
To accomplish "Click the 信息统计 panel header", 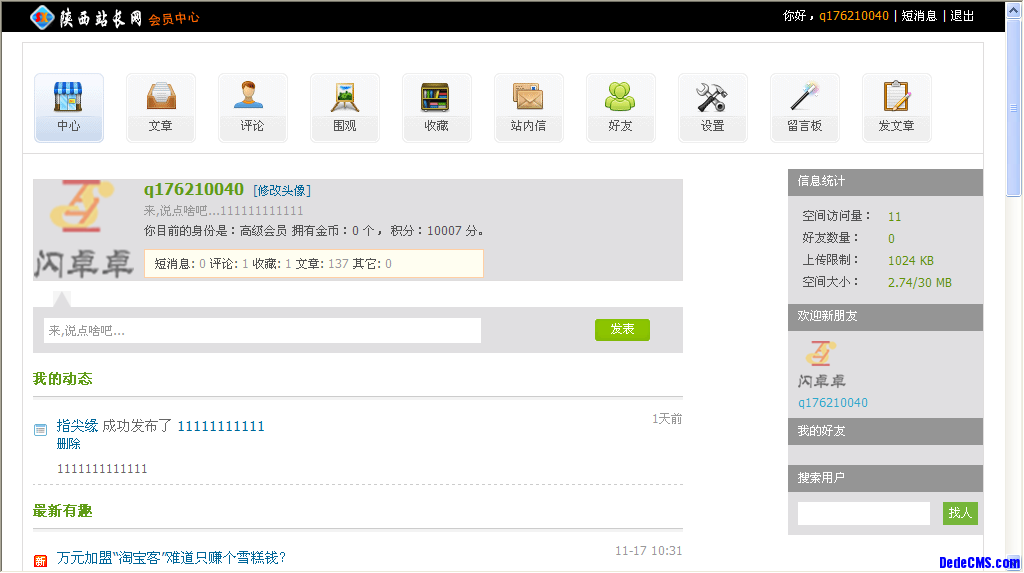I will coord(885,182).
